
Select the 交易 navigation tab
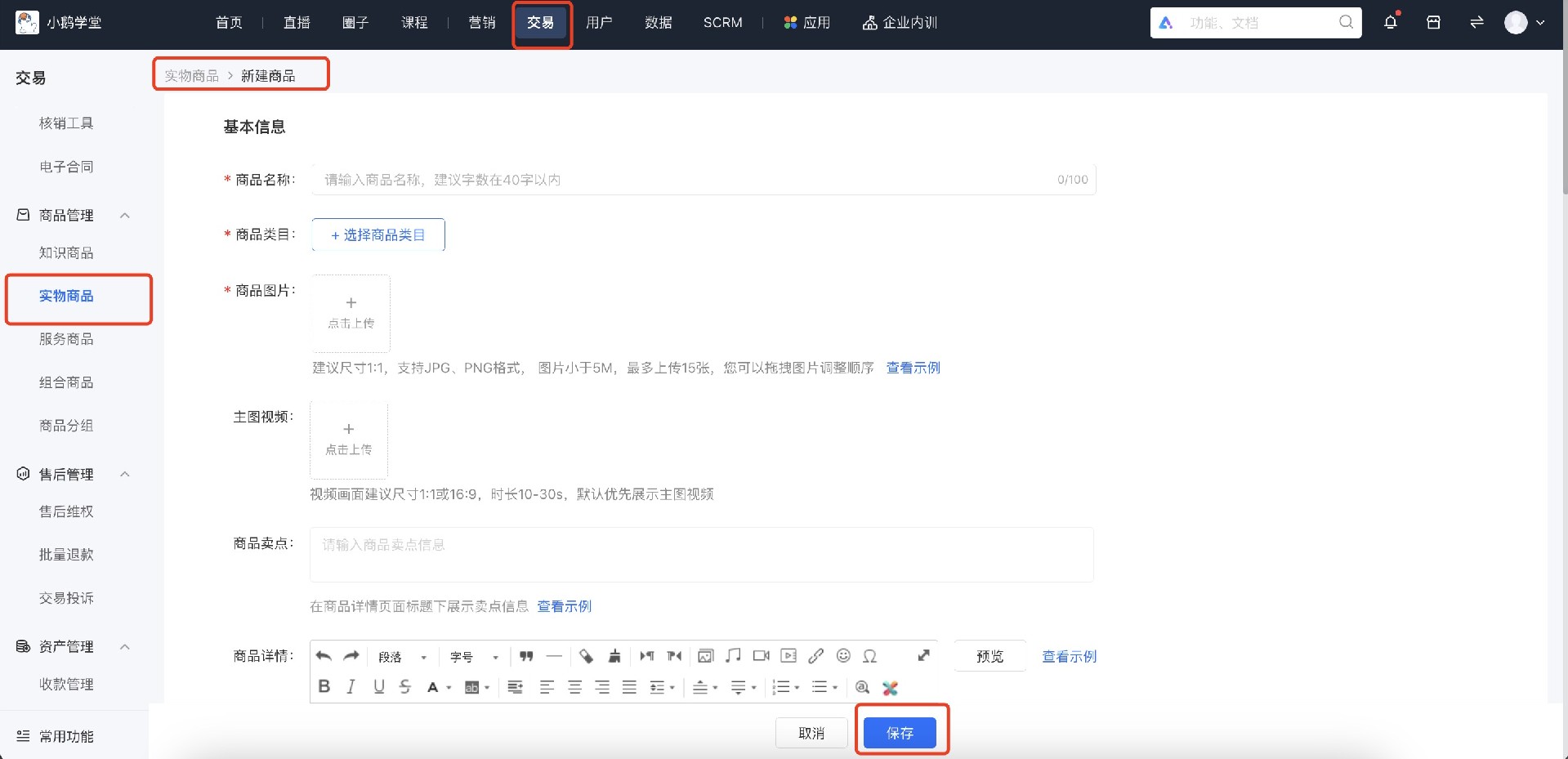pos(541,23)
